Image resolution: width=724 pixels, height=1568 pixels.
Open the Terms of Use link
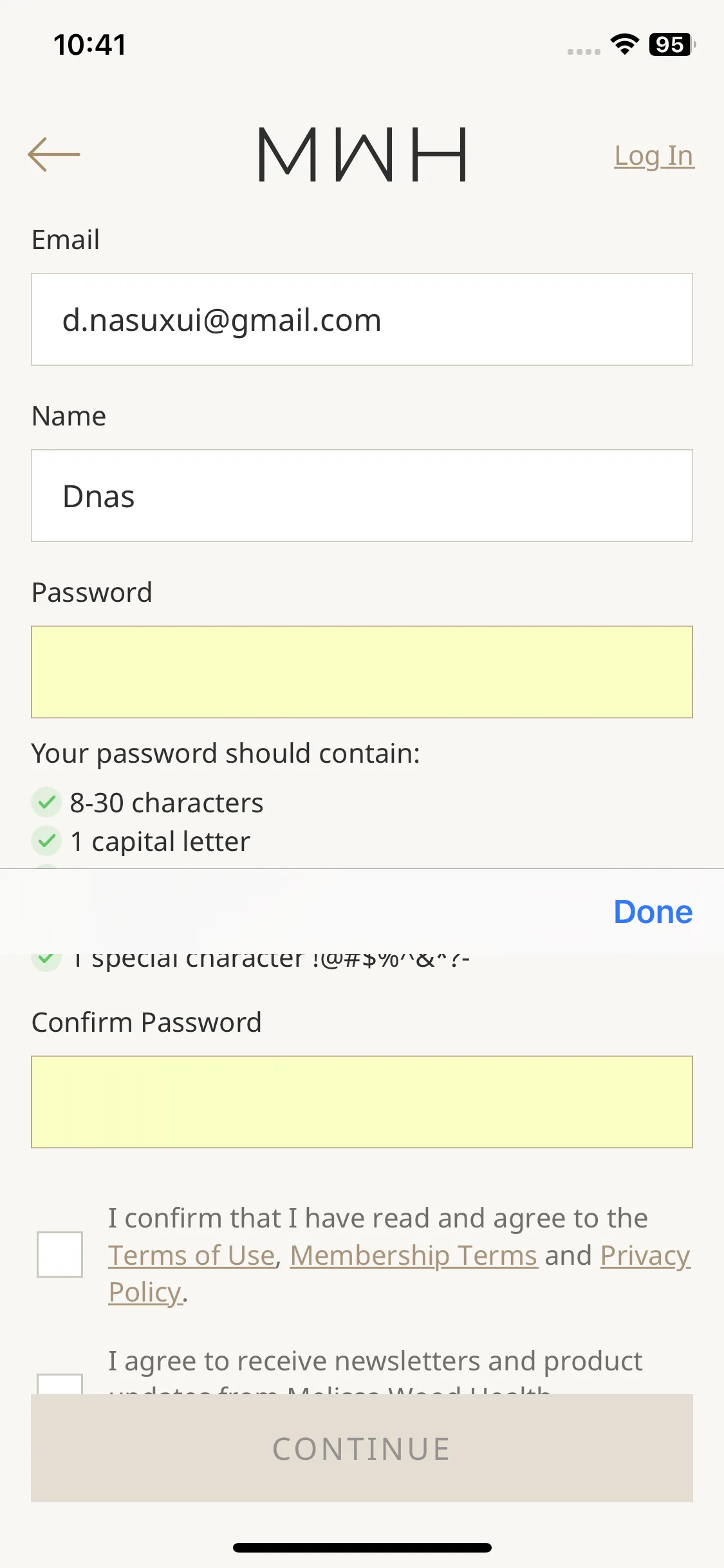click(192, 1255)
